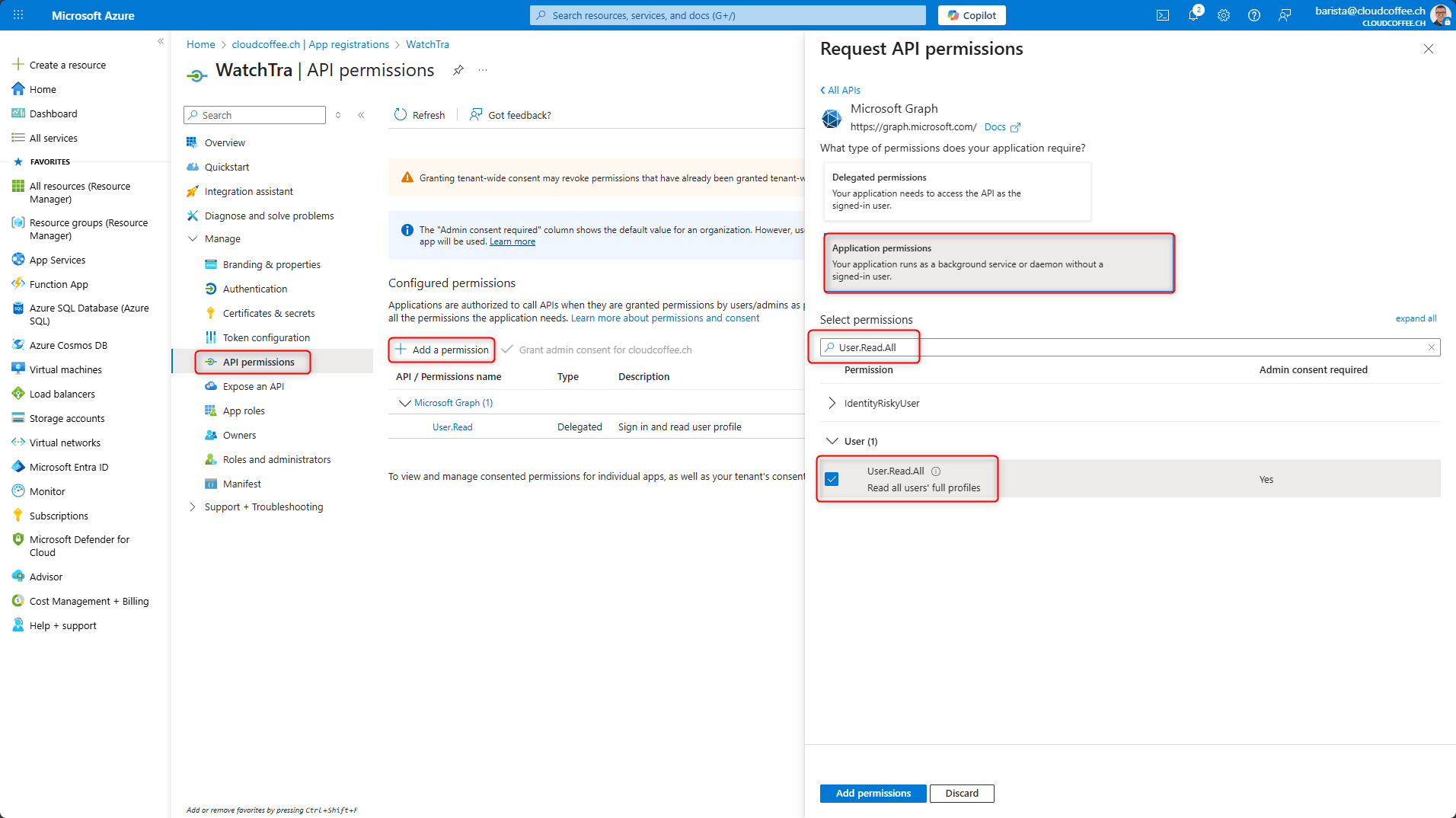Open portal settings gear icon
Image resolution: width=1456 pixels, height=818 pixels.
coord(1224,15)
